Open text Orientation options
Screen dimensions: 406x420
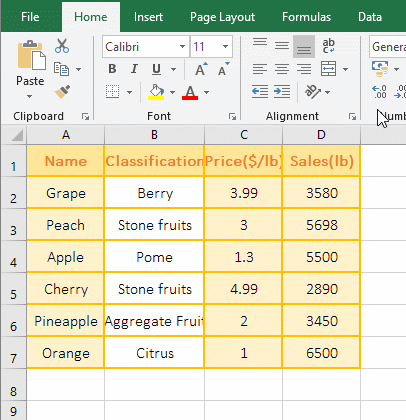(313, 92)
